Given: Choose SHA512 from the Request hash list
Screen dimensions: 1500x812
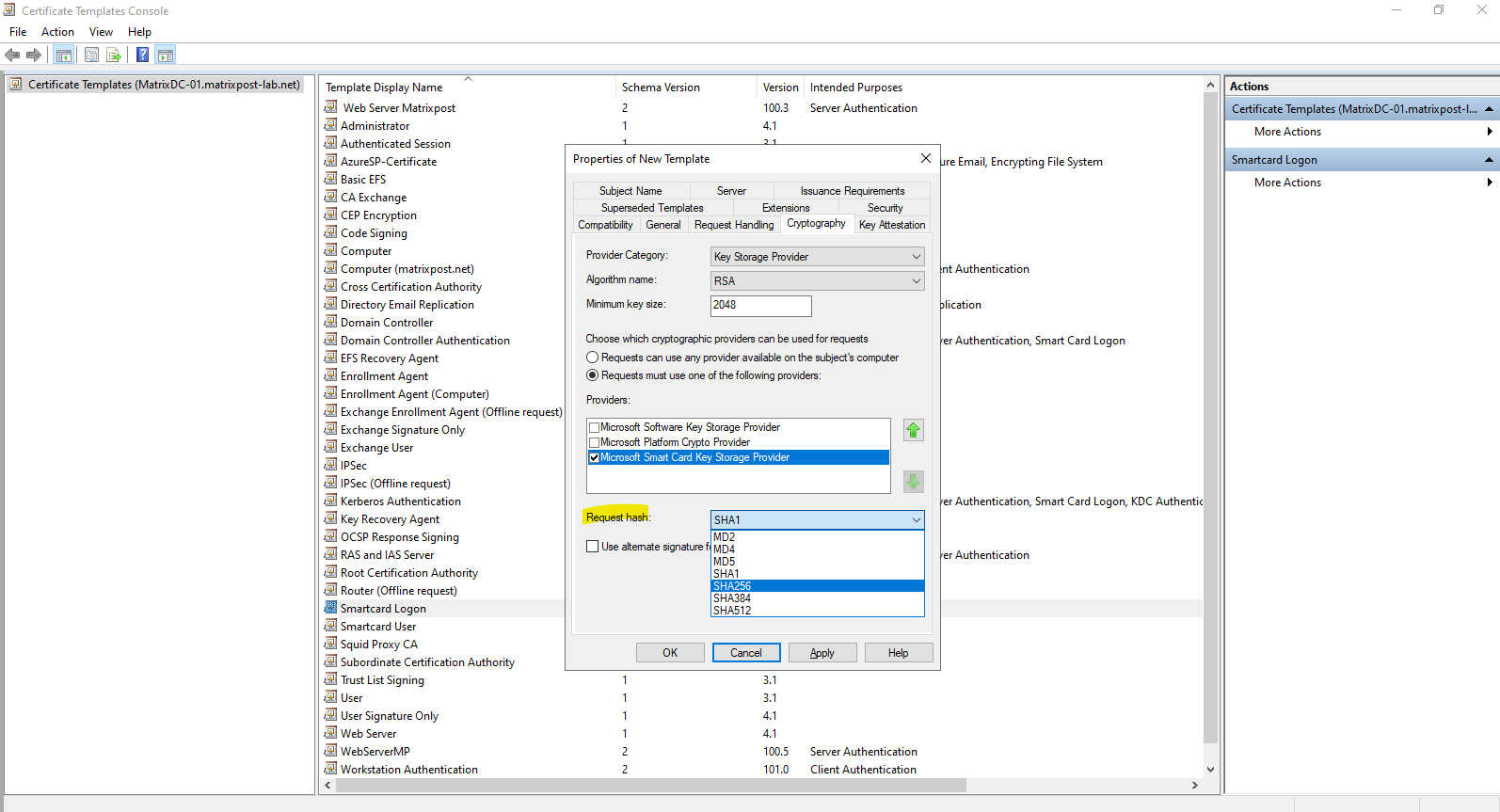Looking at the screenshot, I should point(818,611).
